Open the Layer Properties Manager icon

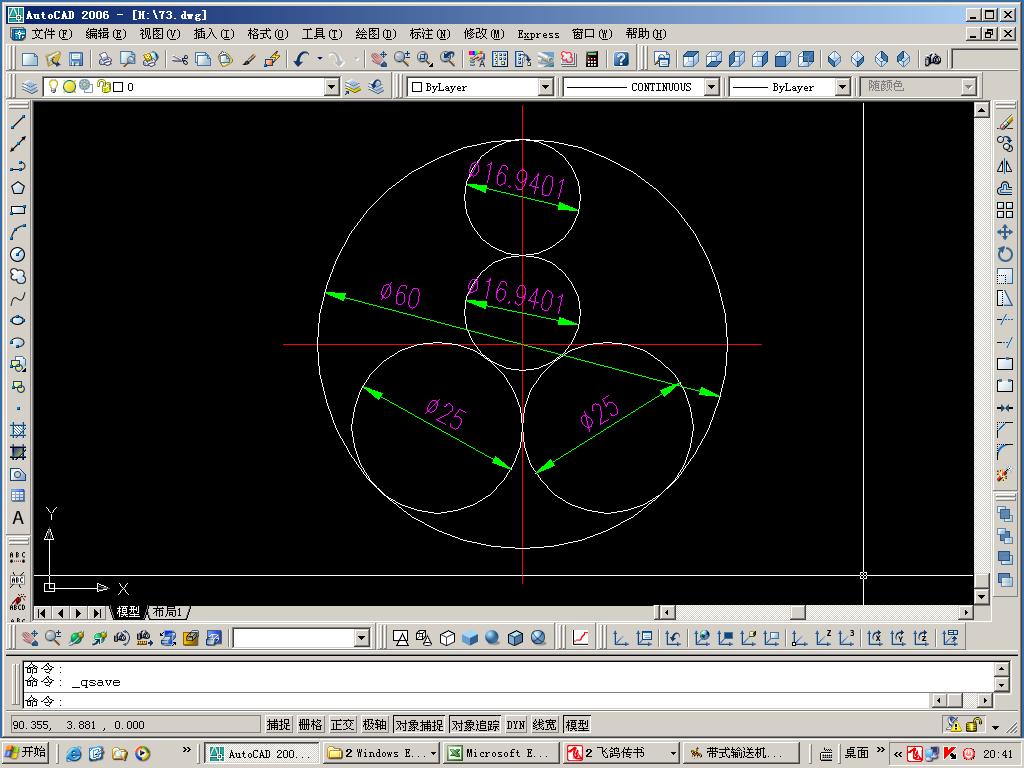click(x=30, y=87)
